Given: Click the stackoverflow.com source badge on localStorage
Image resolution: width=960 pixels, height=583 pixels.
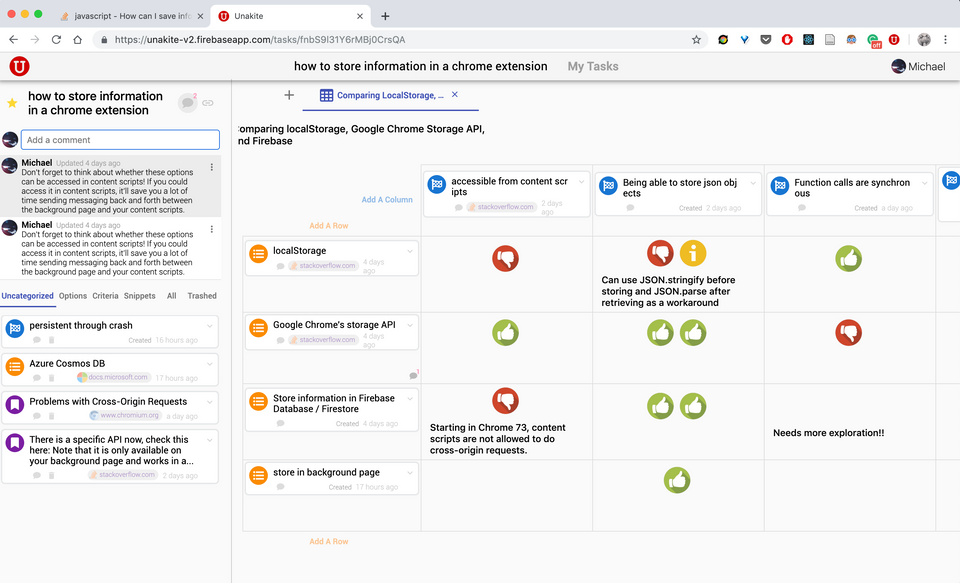Looking at the screenshot, I should pos(322,265).
